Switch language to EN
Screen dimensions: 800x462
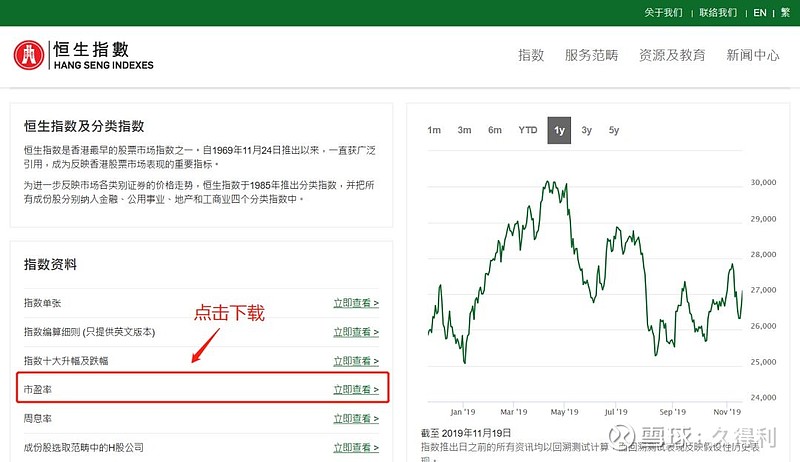coord(760,13)
